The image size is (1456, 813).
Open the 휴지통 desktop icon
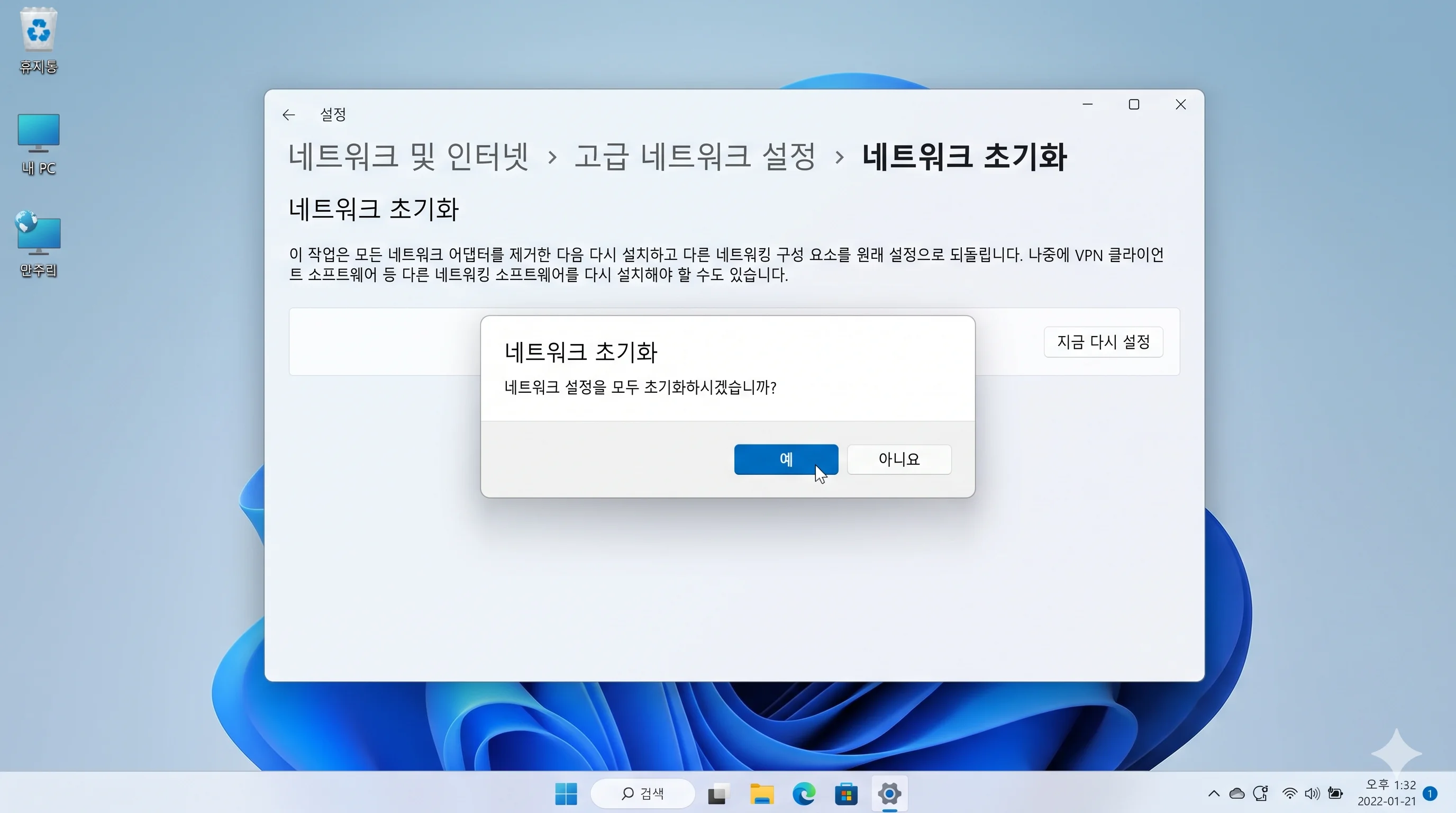[x=39, y=41]
